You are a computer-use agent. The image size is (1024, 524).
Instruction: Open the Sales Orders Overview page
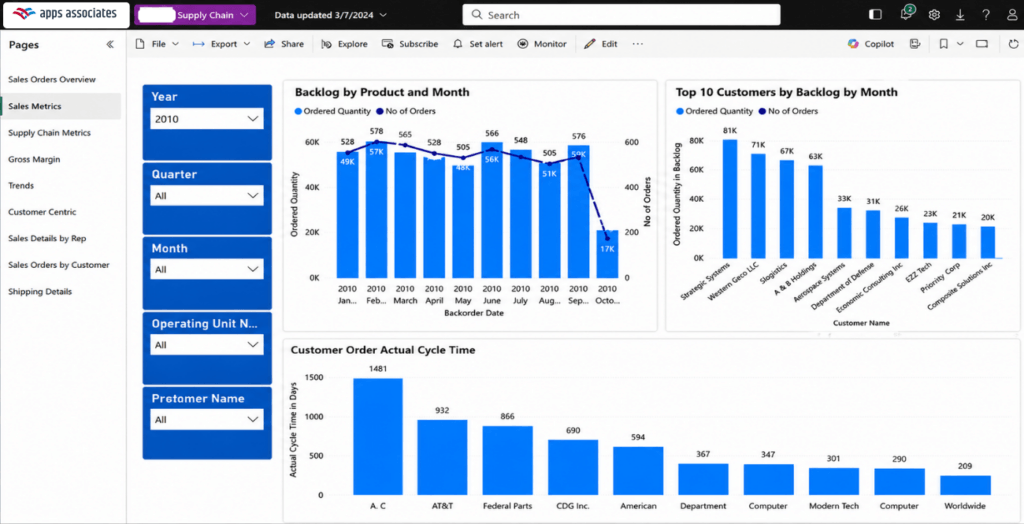pyautogui.click(x=52, y=80)
